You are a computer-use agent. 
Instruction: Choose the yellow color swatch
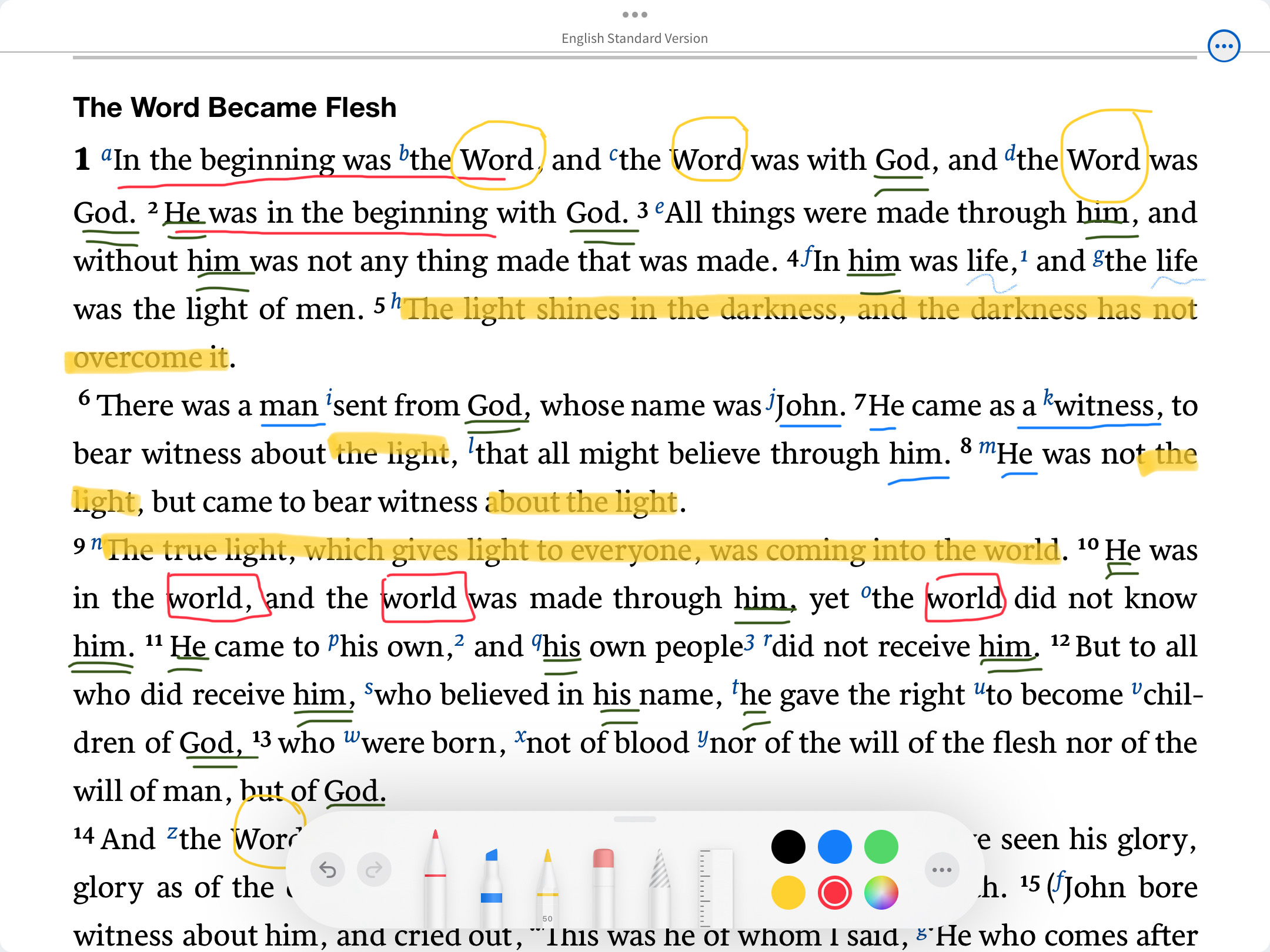(788, 893)
